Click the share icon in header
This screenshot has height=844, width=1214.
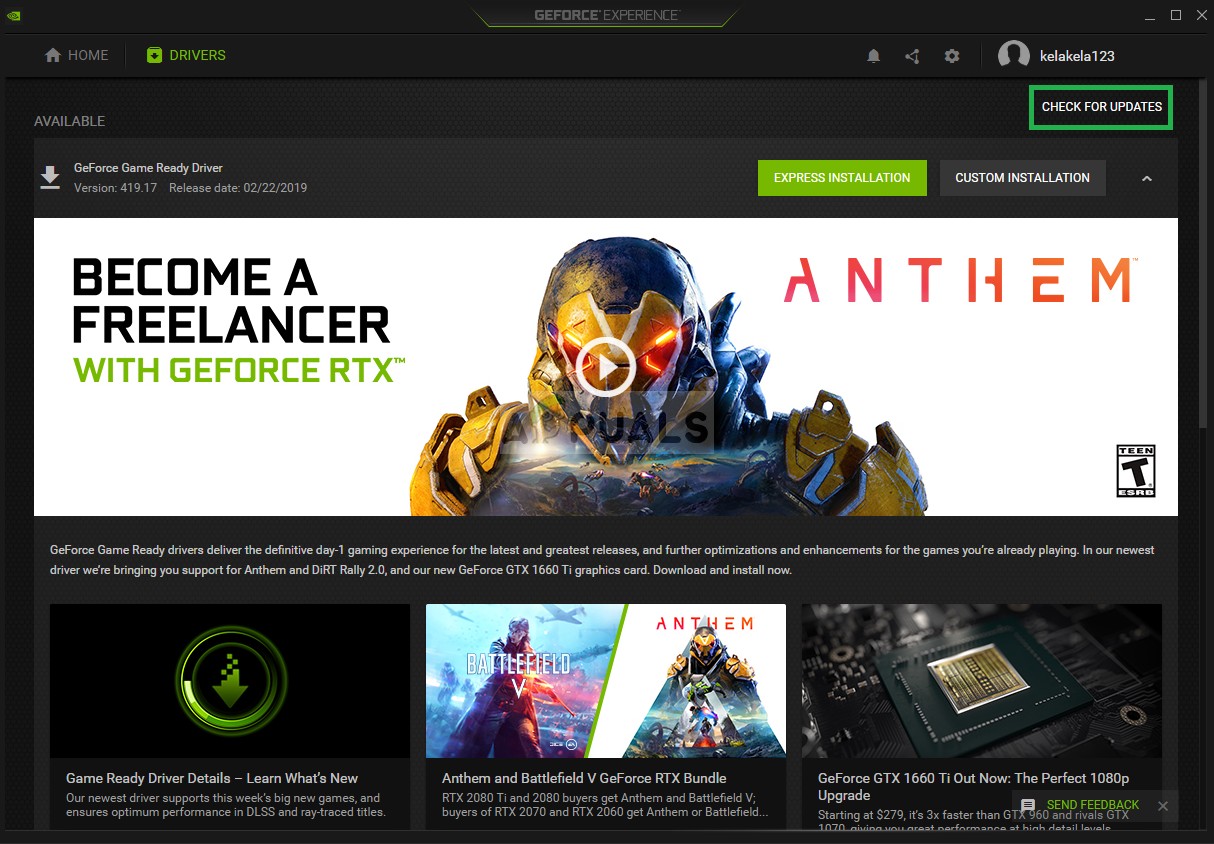[x=912, y=56]
